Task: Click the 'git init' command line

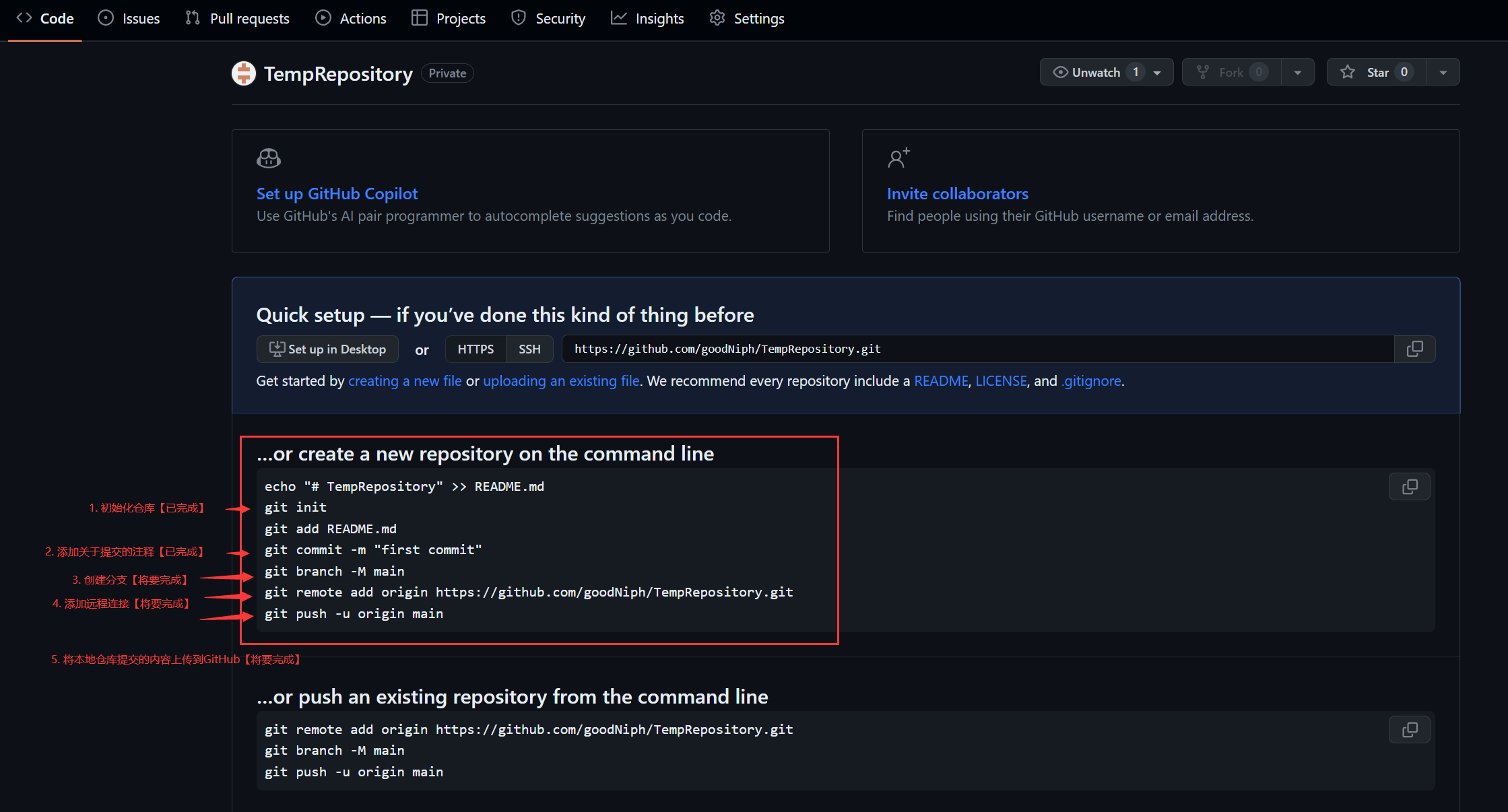Action: (x=296, y=508)
